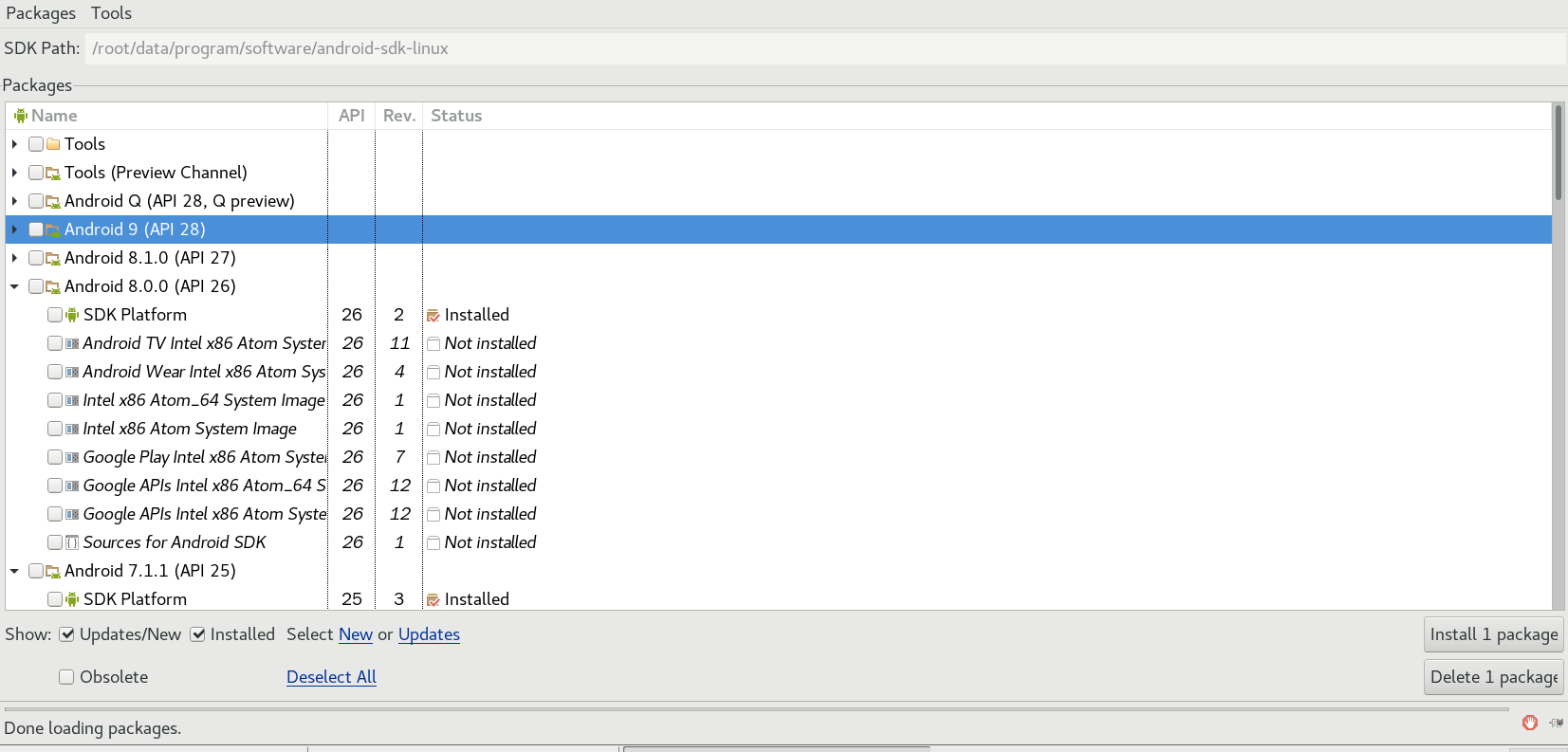Open the Packages menu
1568x752 pixels.
(41, 13)
